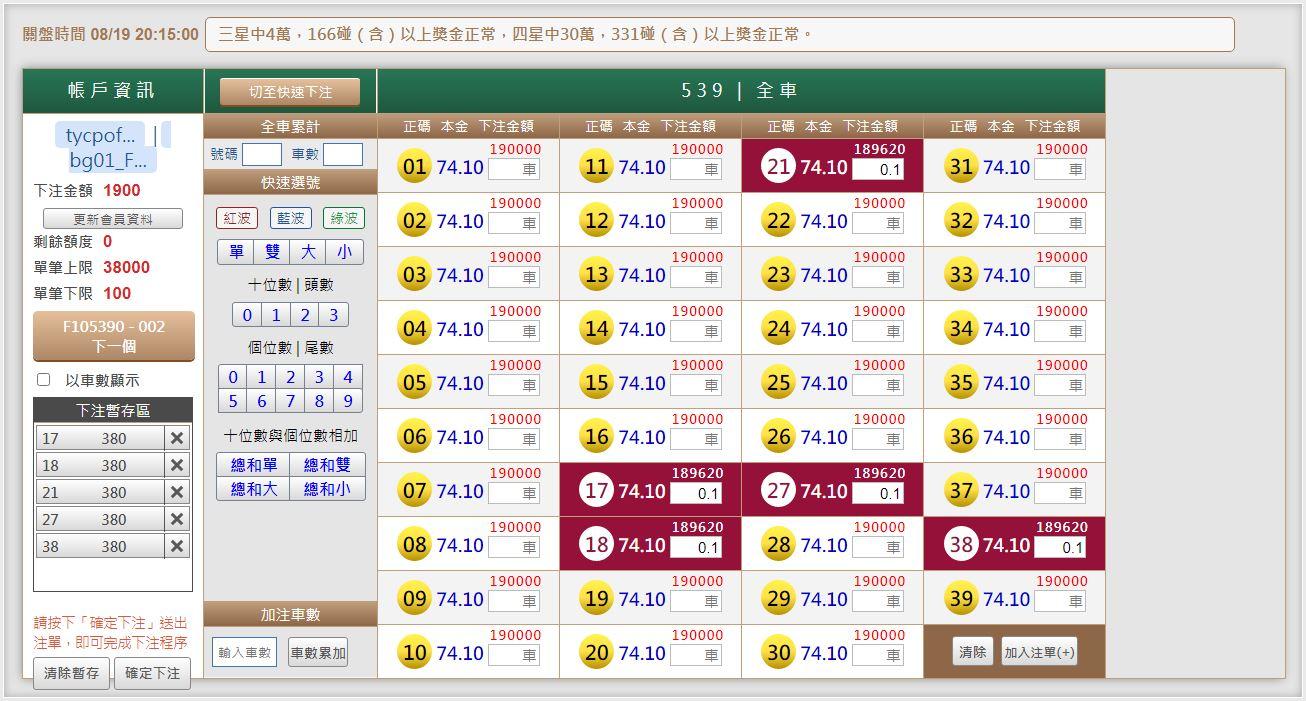
Task: Select yellow number ball 16
Action: pyautogui.click(x=596, y=437)
